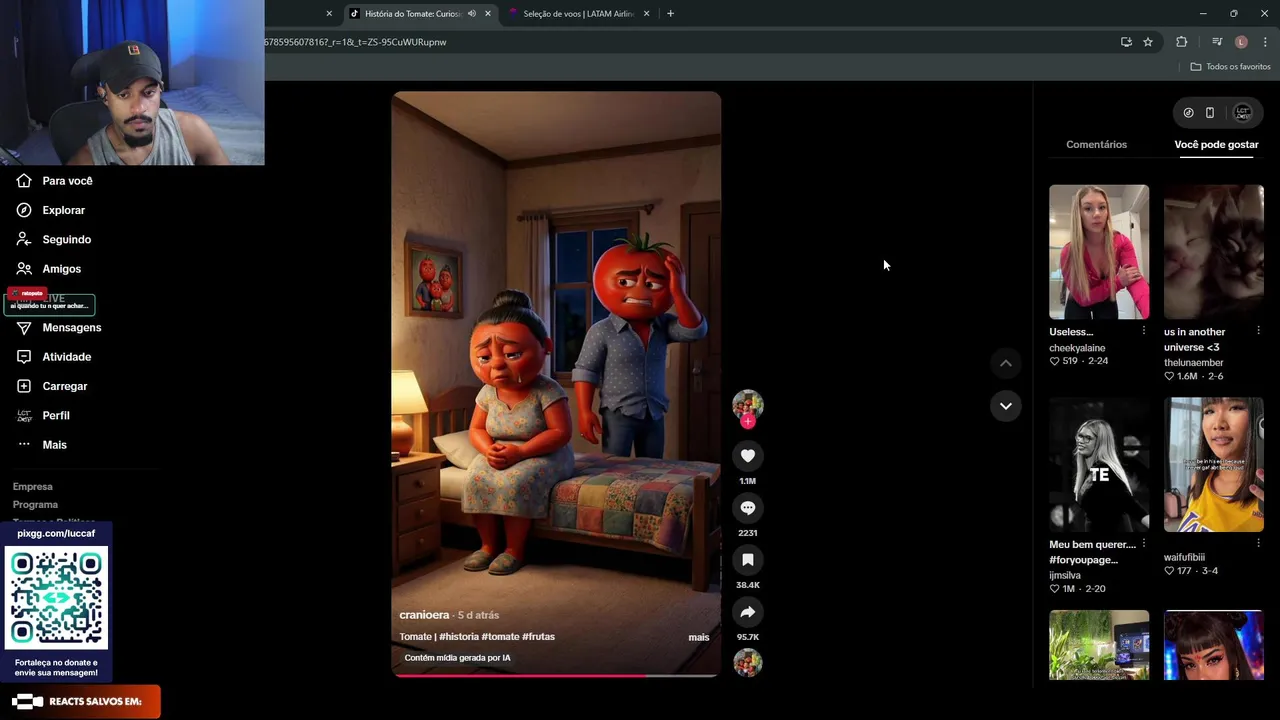
Task: Save video with the bookmark icon
Action: coord(747,560)
